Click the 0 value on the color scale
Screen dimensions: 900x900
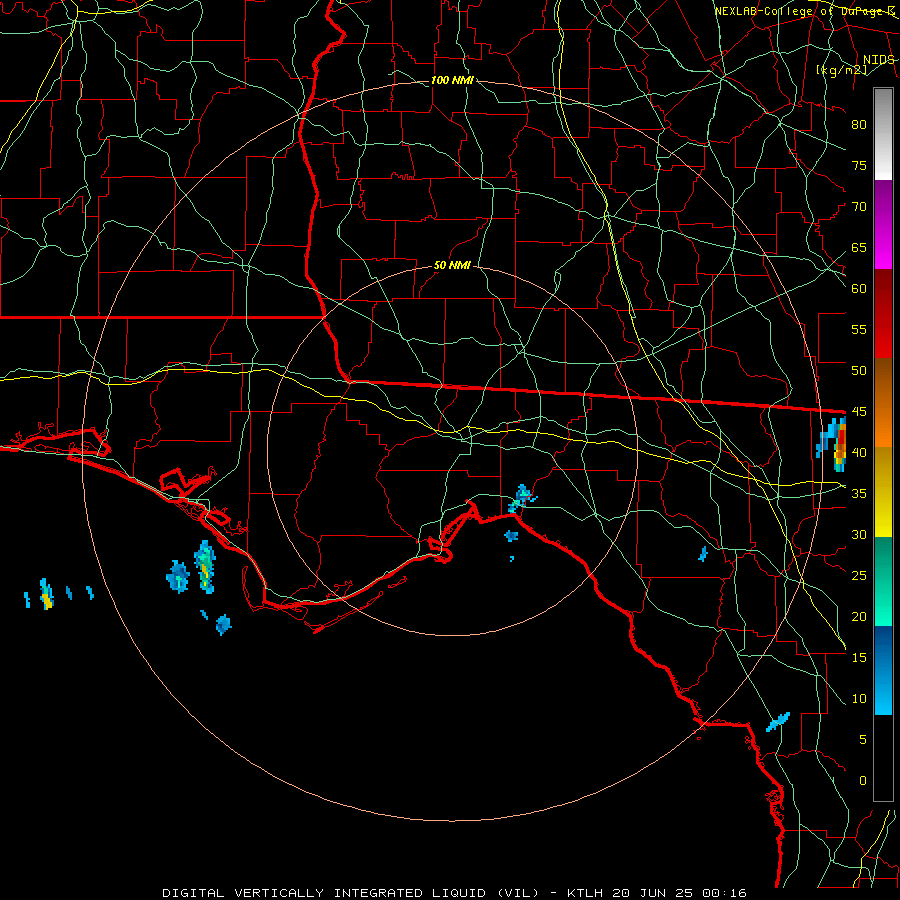point(863,781)
